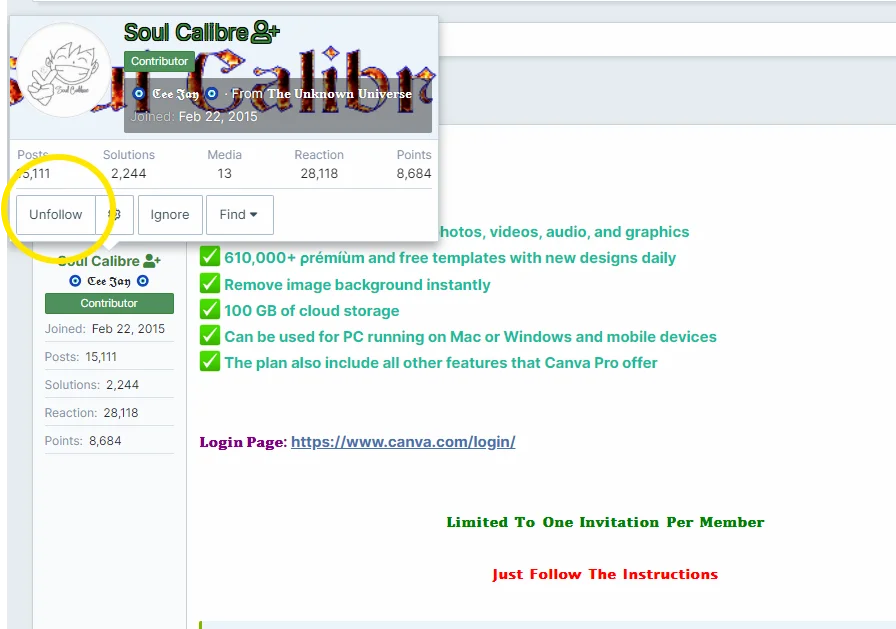This screenshot has height=629, width=896.
Task: Click Cee Jay user title in sidebar
Action: point(109,281)
